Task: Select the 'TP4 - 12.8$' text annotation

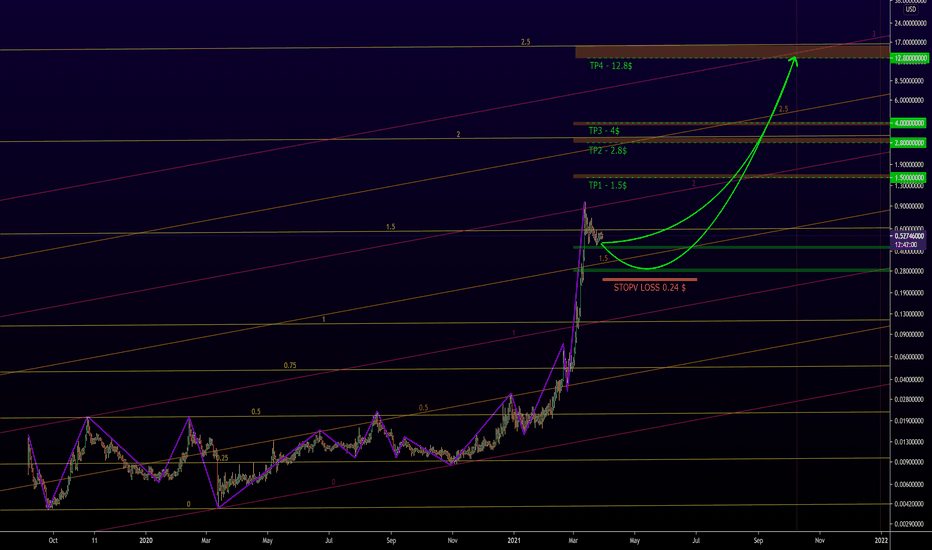Action: coord(610,66)
